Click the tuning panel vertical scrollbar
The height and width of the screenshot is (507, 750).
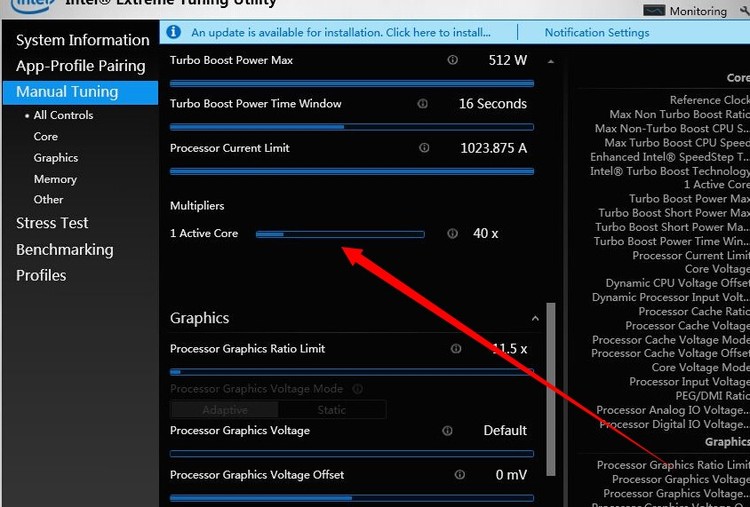coord(551,388)
